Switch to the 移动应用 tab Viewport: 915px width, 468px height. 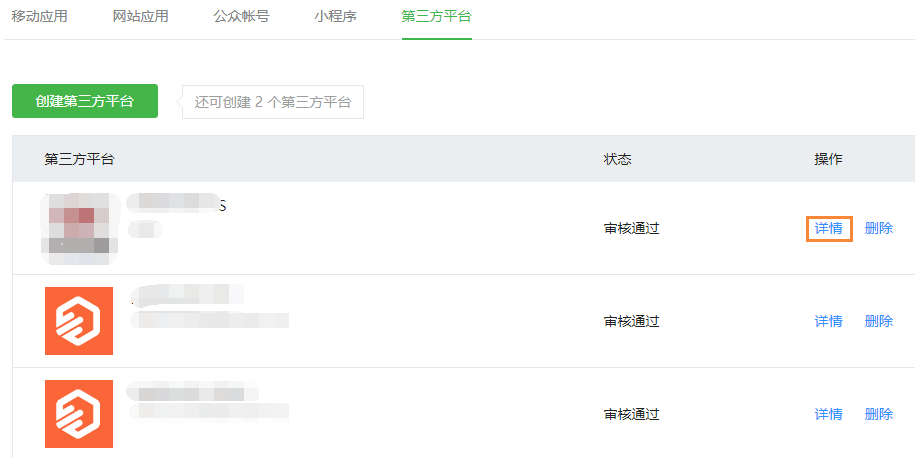[40, 16]
